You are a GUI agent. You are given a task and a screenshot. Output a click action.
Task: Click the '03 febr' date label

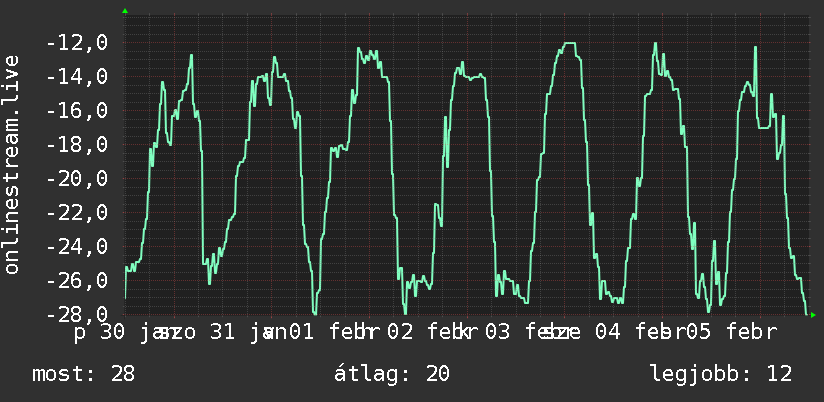click(x=531, y=333)
